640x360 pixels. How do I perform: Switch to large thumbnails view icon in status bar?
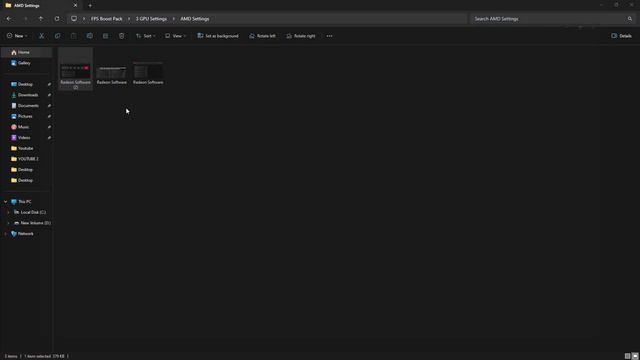coord(635,356)
